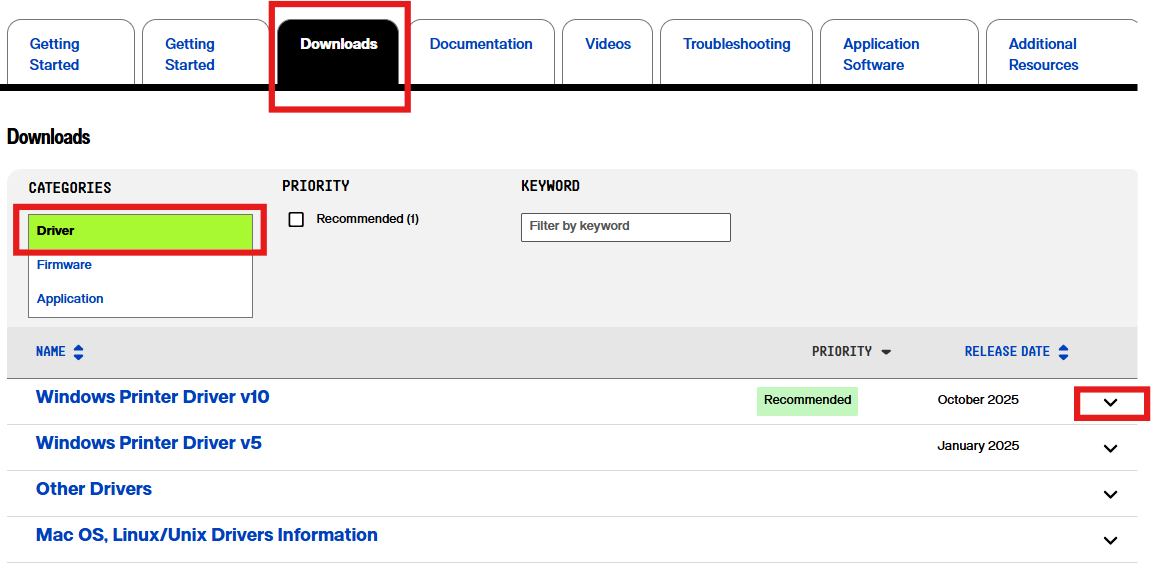Choose the Application category

[x=70, y=299]
